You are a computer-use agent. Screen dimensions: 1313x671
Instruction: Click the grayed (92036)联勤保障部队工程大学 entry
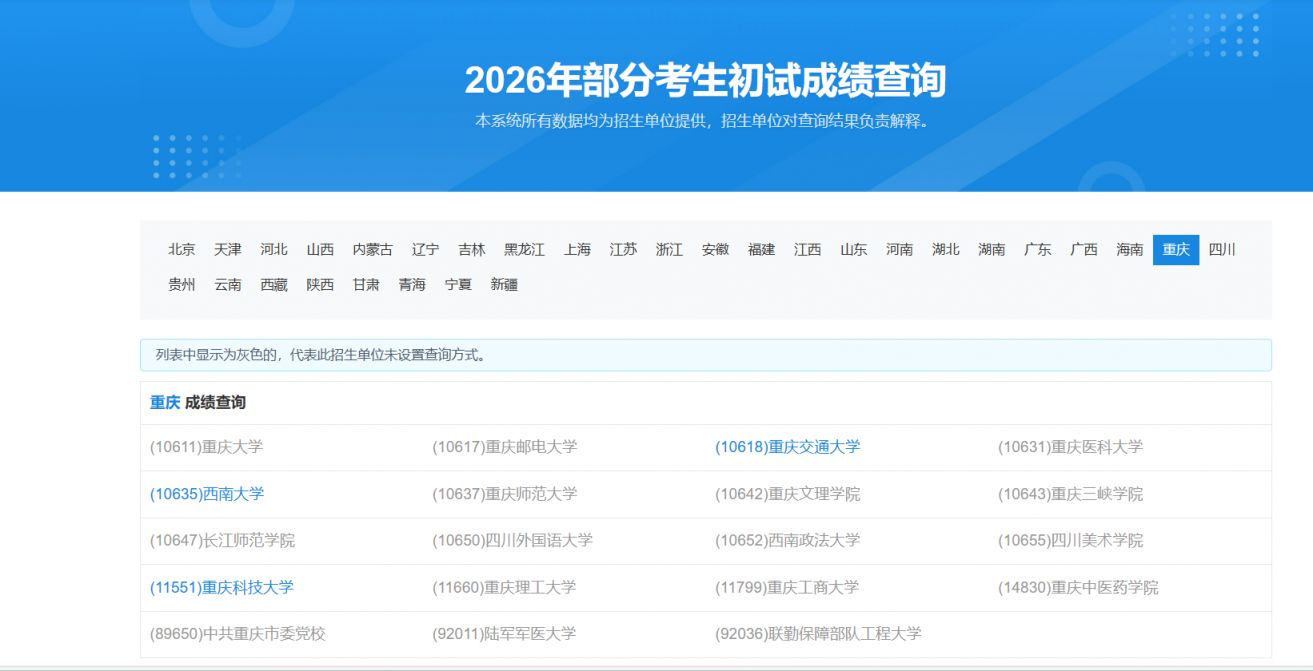point(818,634)
